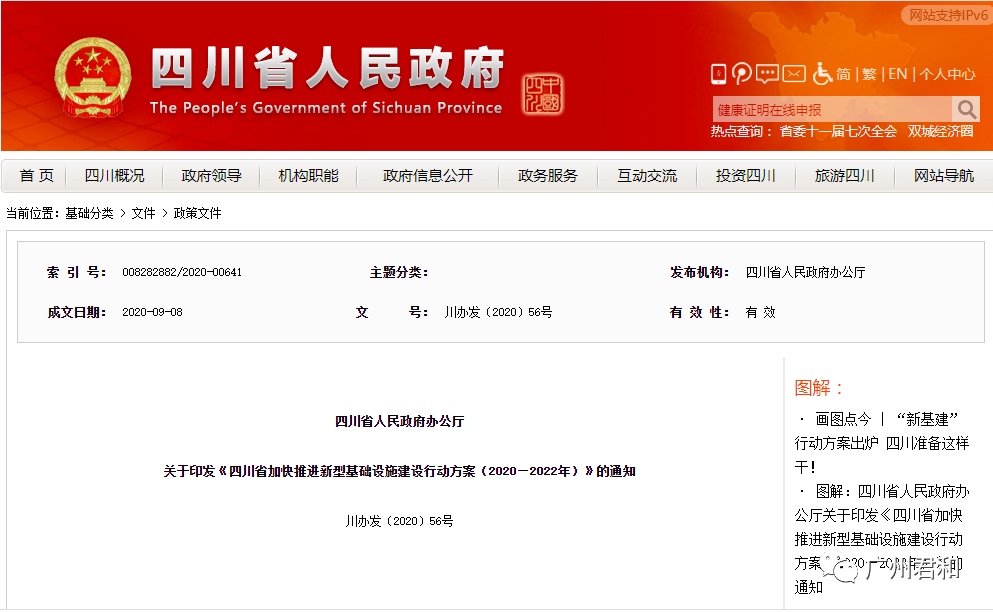The image size is (993, 612).
Task: Click the 主题分类 label
Action: (399, 272)
